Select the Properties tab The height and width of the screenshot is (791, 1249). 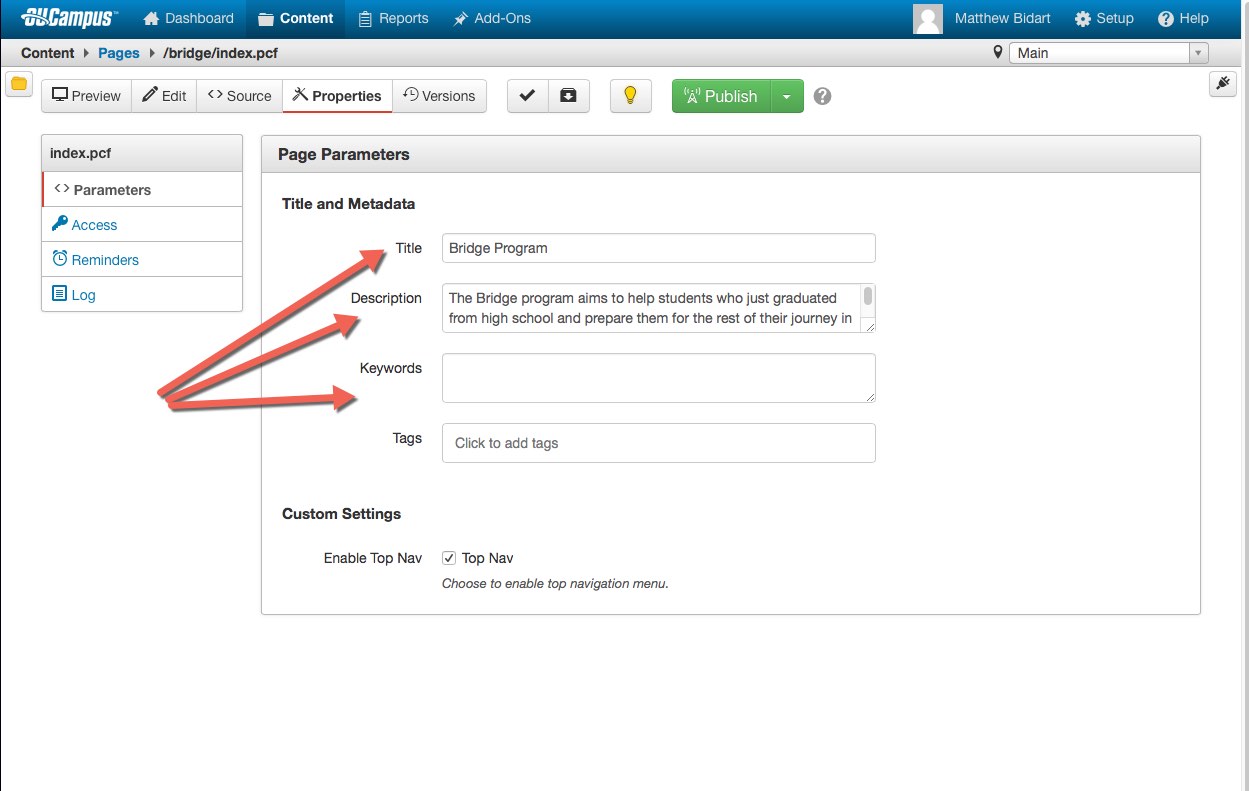[x=337, y=96]
